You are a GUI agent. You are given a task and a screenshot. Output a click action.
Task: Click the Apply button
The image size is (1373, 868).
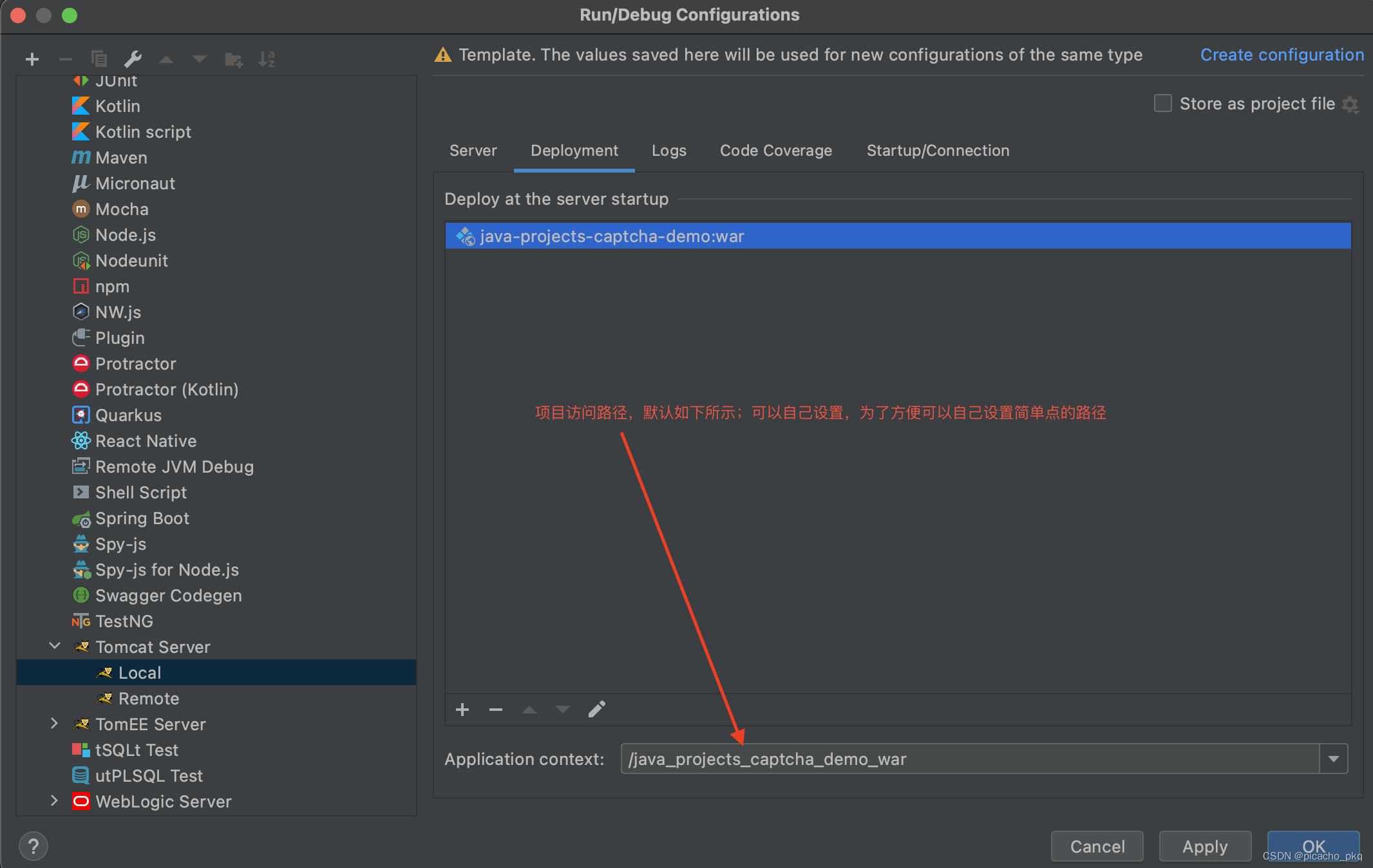click(1205, 846)
